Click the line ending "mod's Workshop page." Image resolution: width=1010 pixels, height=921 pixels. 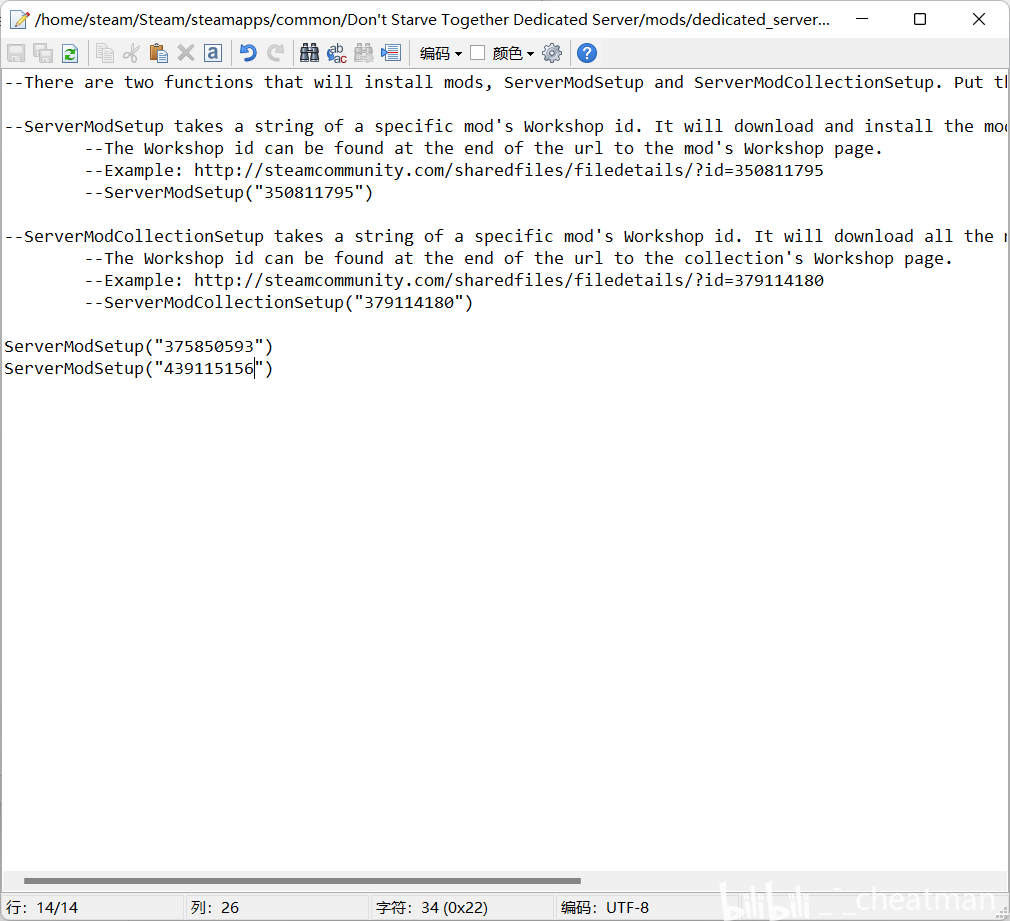click(483, 149)
